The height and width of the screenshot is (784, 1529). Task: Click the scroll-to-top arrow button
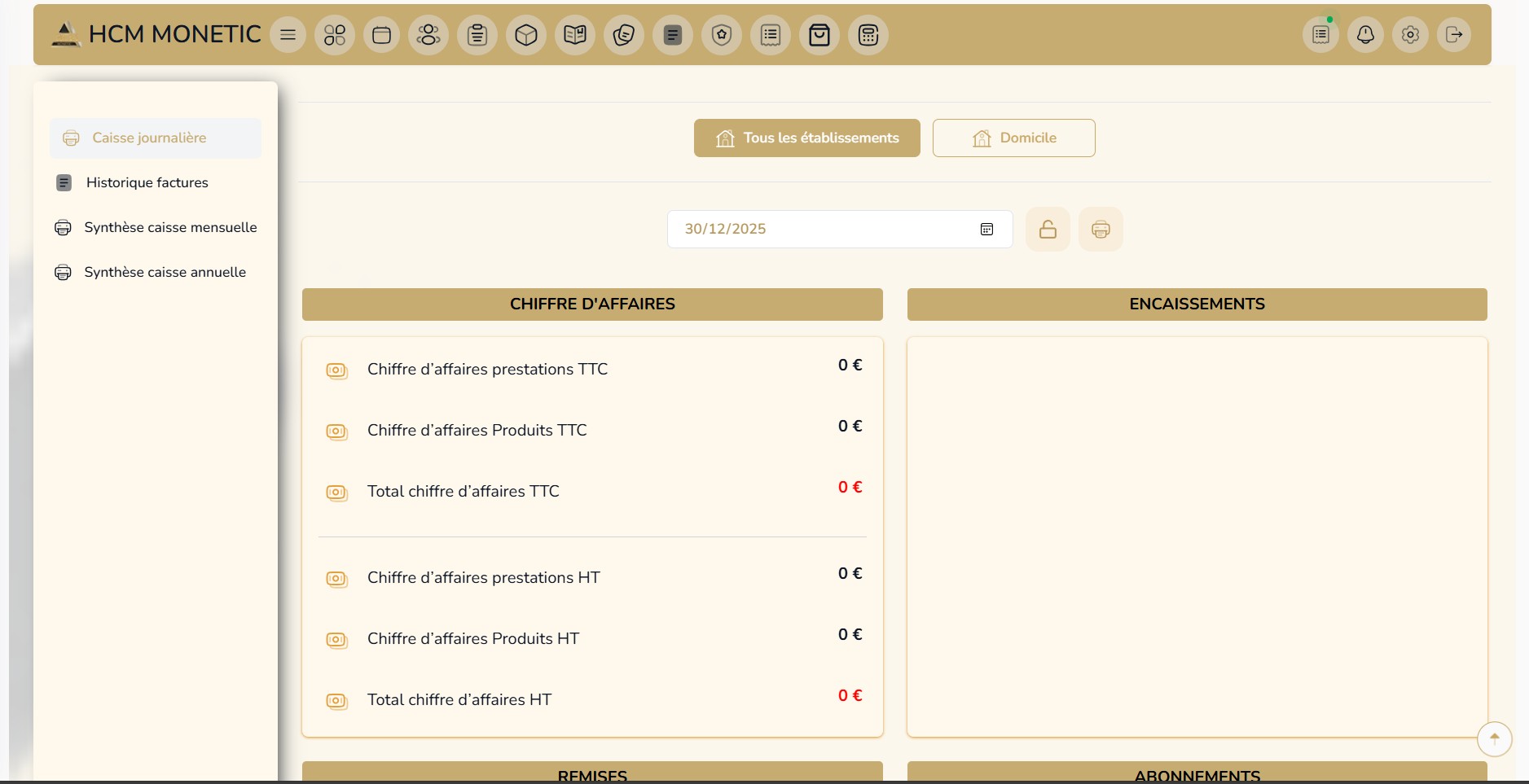pos(1494,739)
